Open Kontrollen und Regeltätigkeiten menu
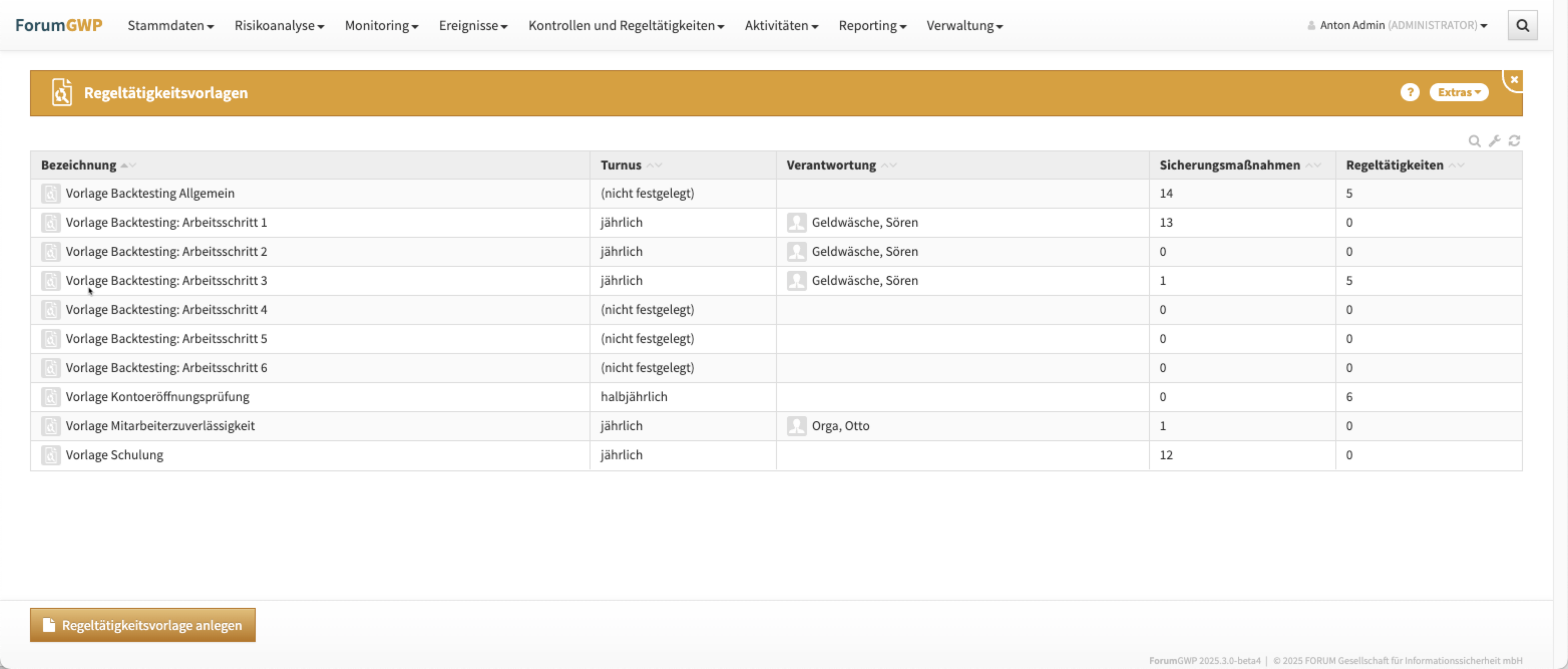 (626, 26)
